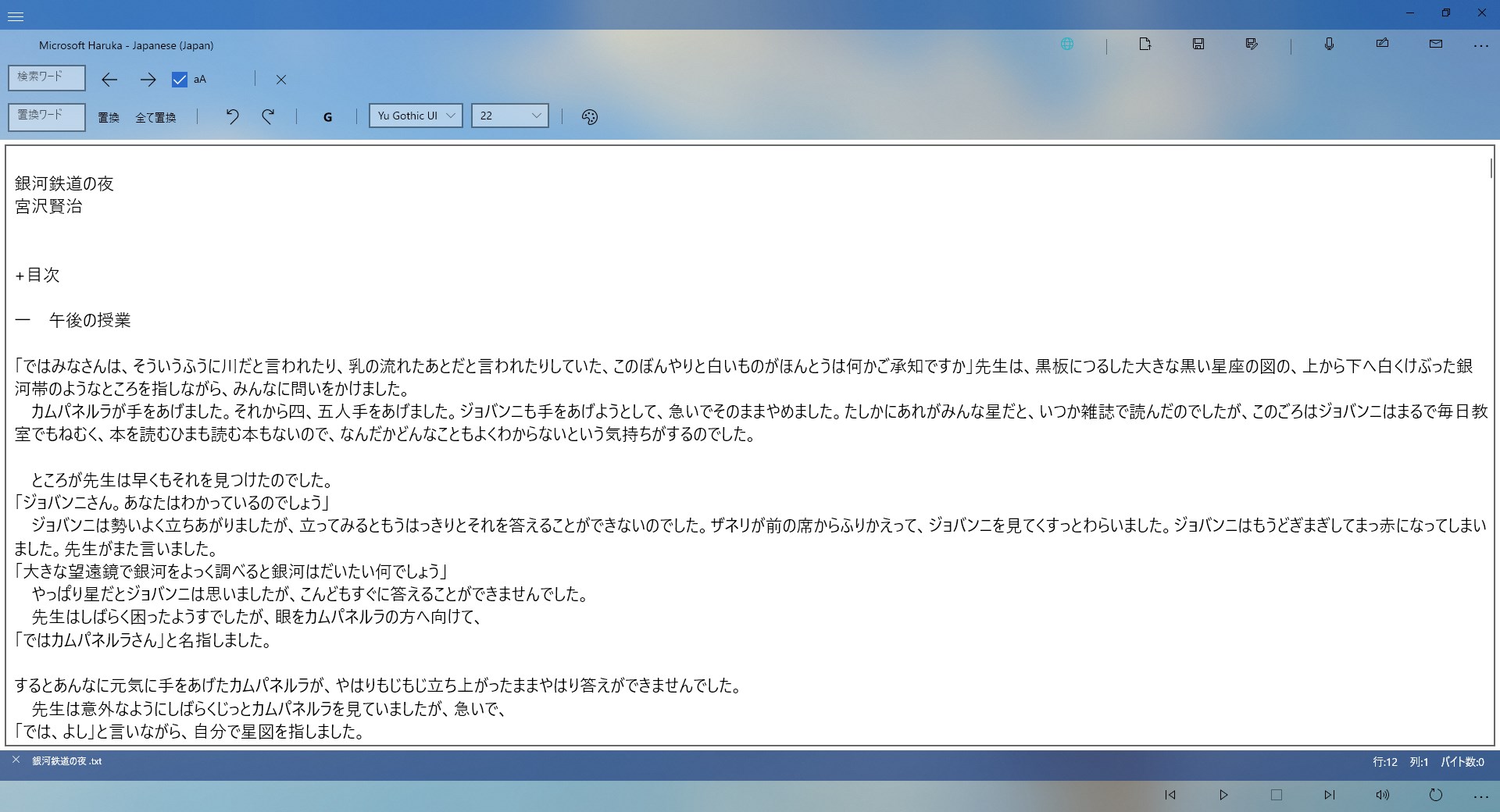
Task: Focus the 置換ワード replace field
Action: click(x=47, y=116)
